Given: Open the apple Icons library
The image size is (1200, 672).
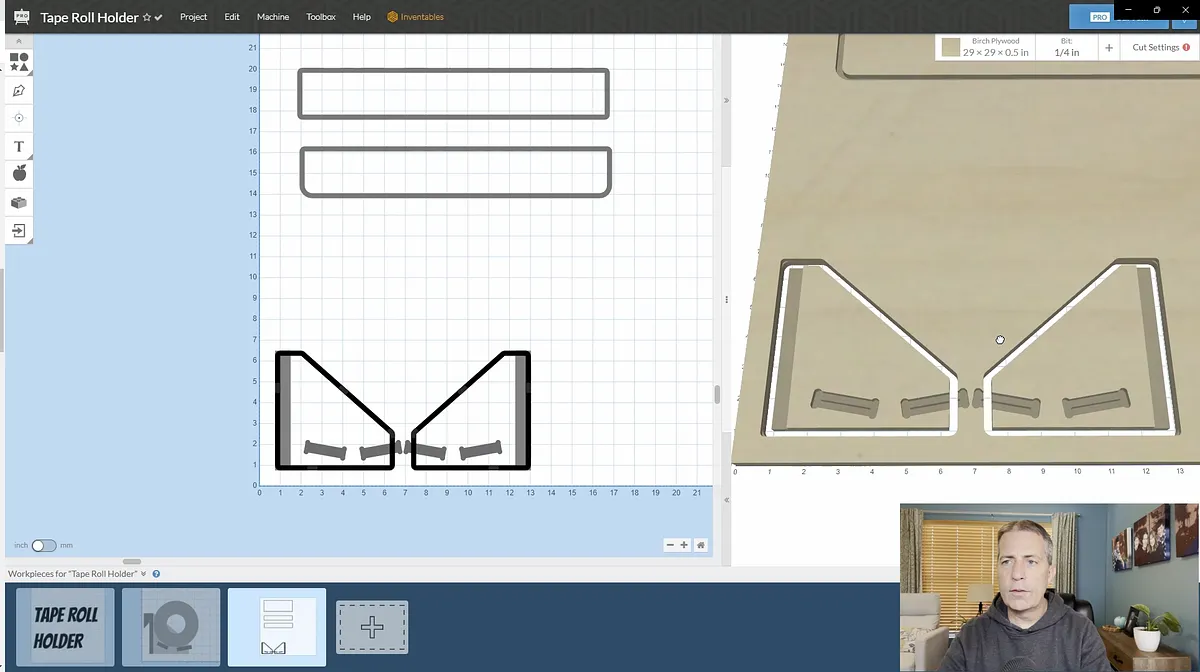Looking at the screenshot, I should 18,174.
